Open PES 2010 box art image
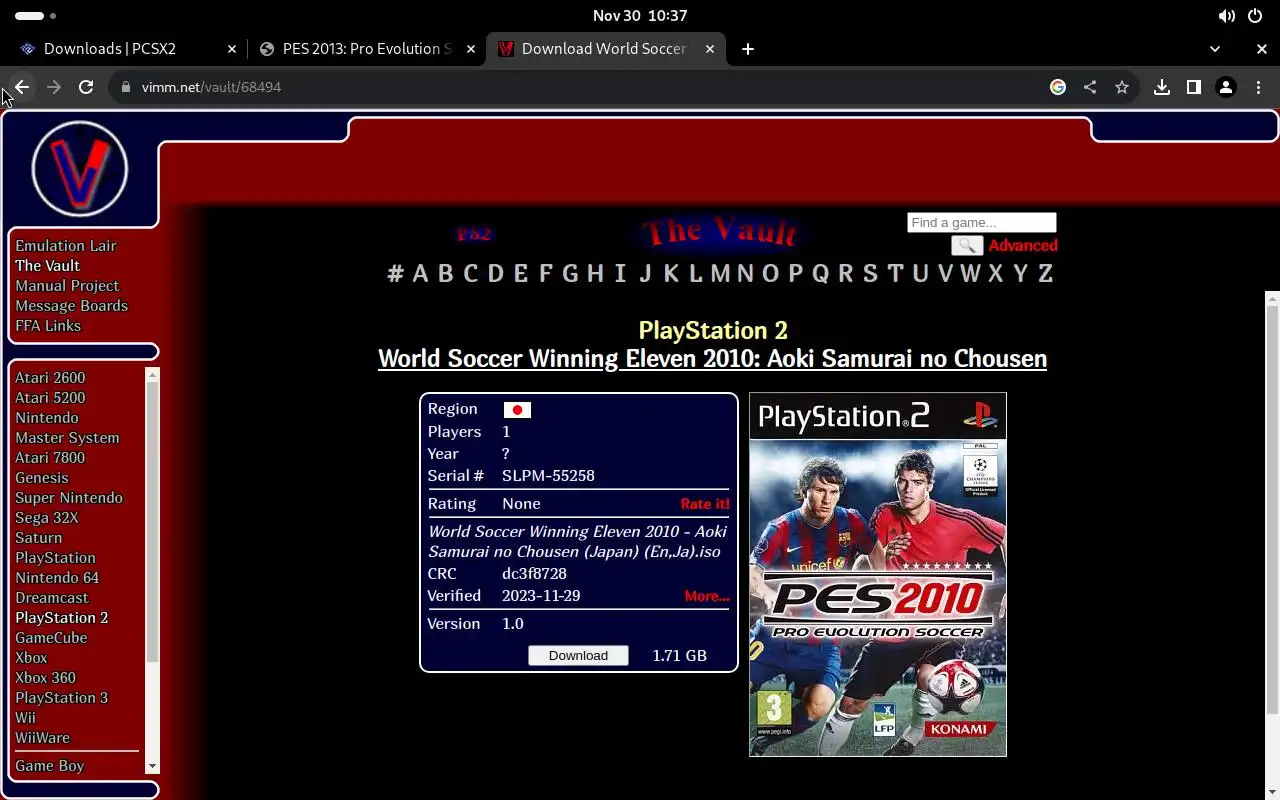1280x800 pixels. pos(878,574)
